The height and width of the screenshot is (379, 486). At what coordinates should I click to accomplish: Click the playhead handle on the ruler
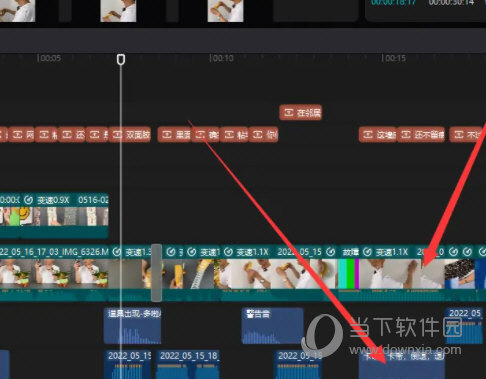pyautogui.click(x=121, y=60)
